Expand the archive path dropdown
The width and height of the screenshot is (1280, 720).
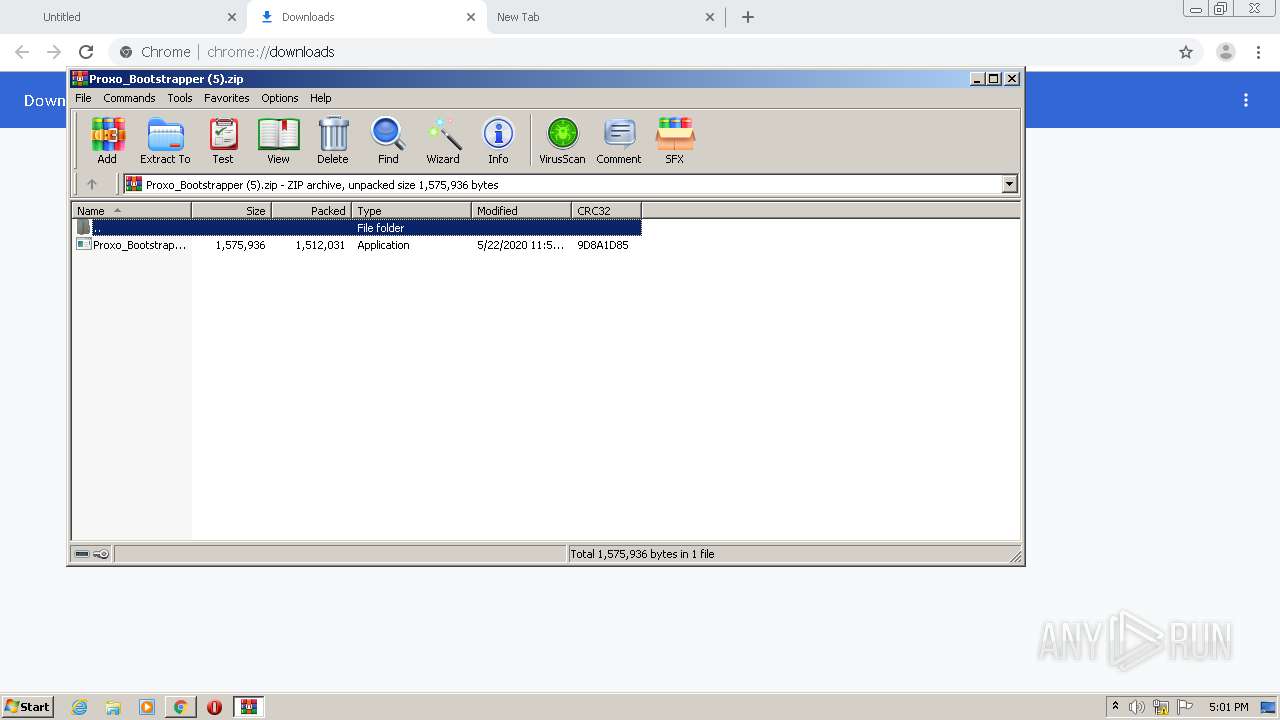1009,184
